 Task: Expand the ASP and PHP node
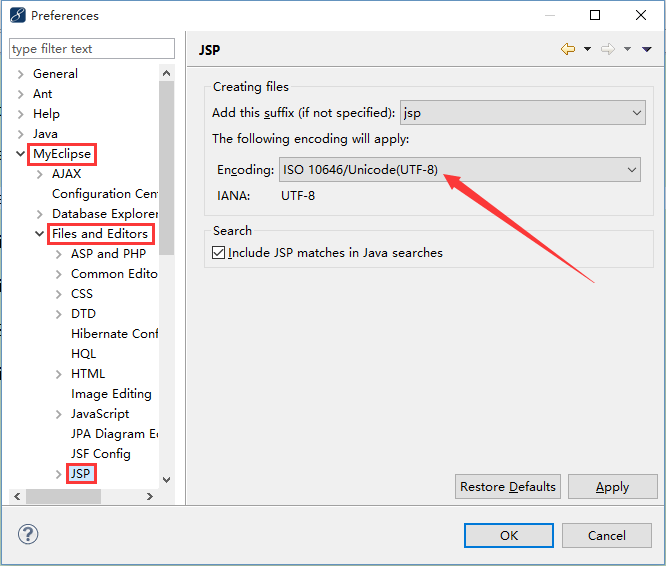tap(59, 254)
